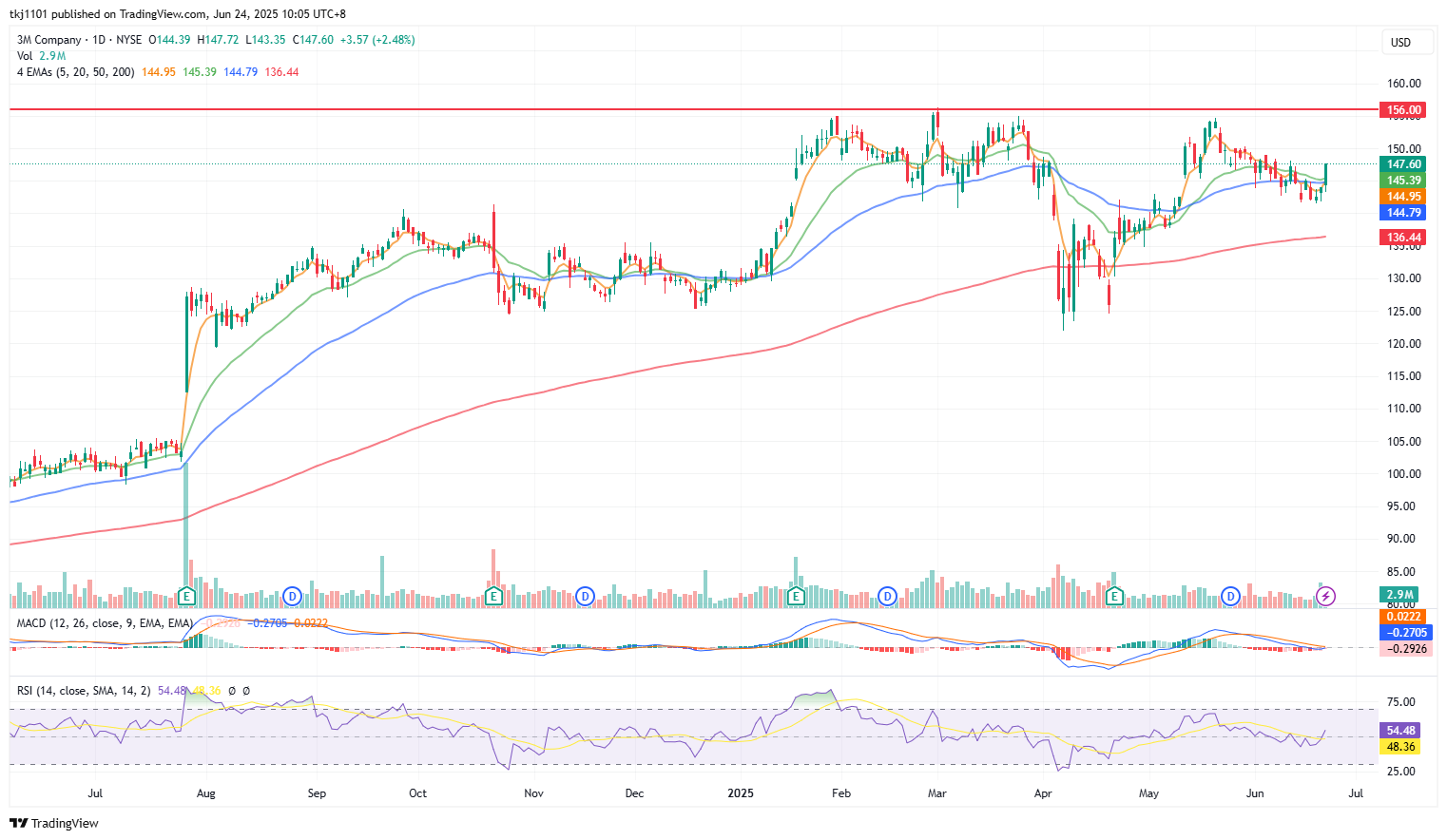Click the purple 54.48 RSI axis label

[x=1401, y=731]
